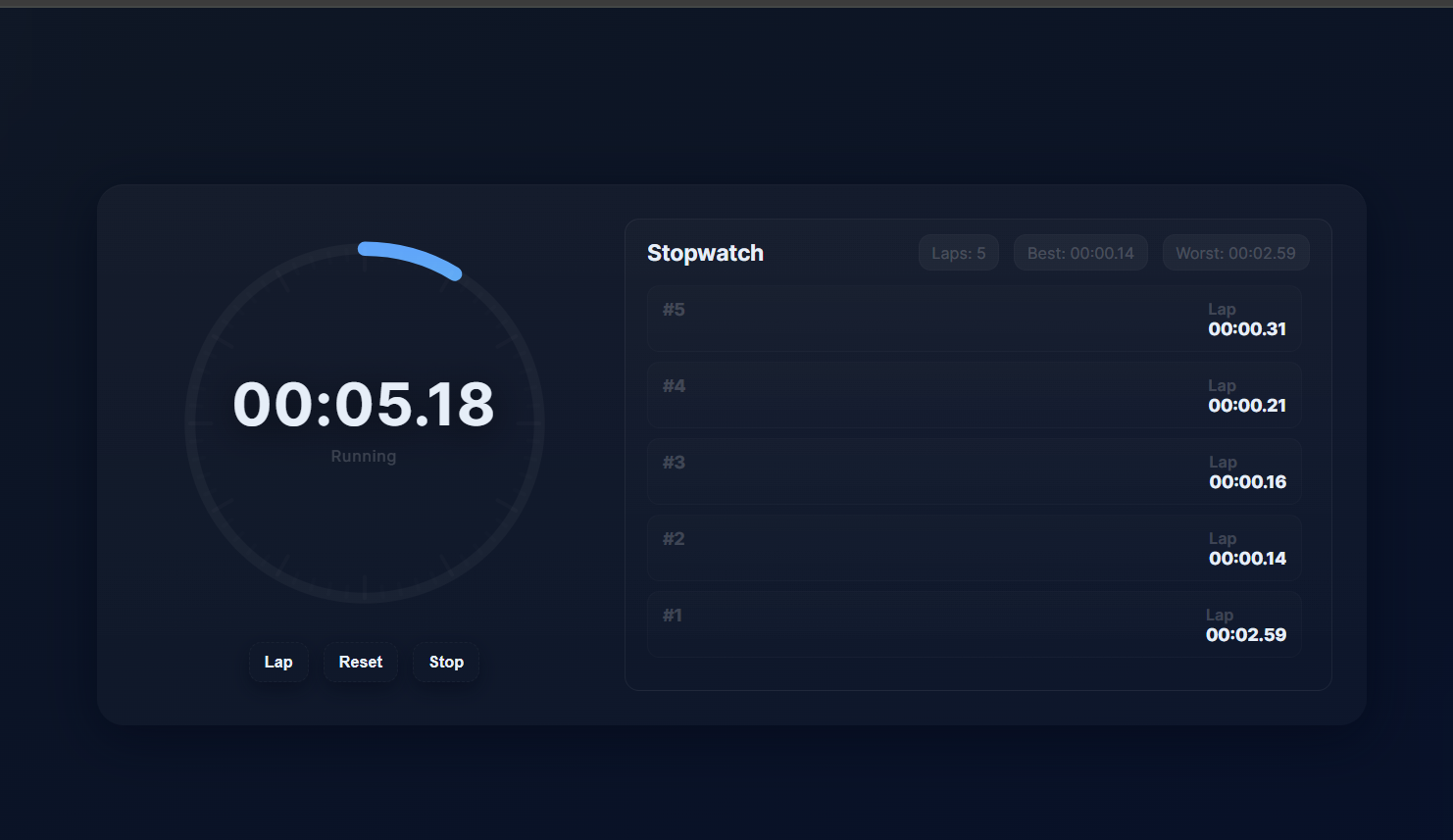Viewport: 1453px width, 840px height.
Task: Click the Reset button
Action: pos(361,662)
